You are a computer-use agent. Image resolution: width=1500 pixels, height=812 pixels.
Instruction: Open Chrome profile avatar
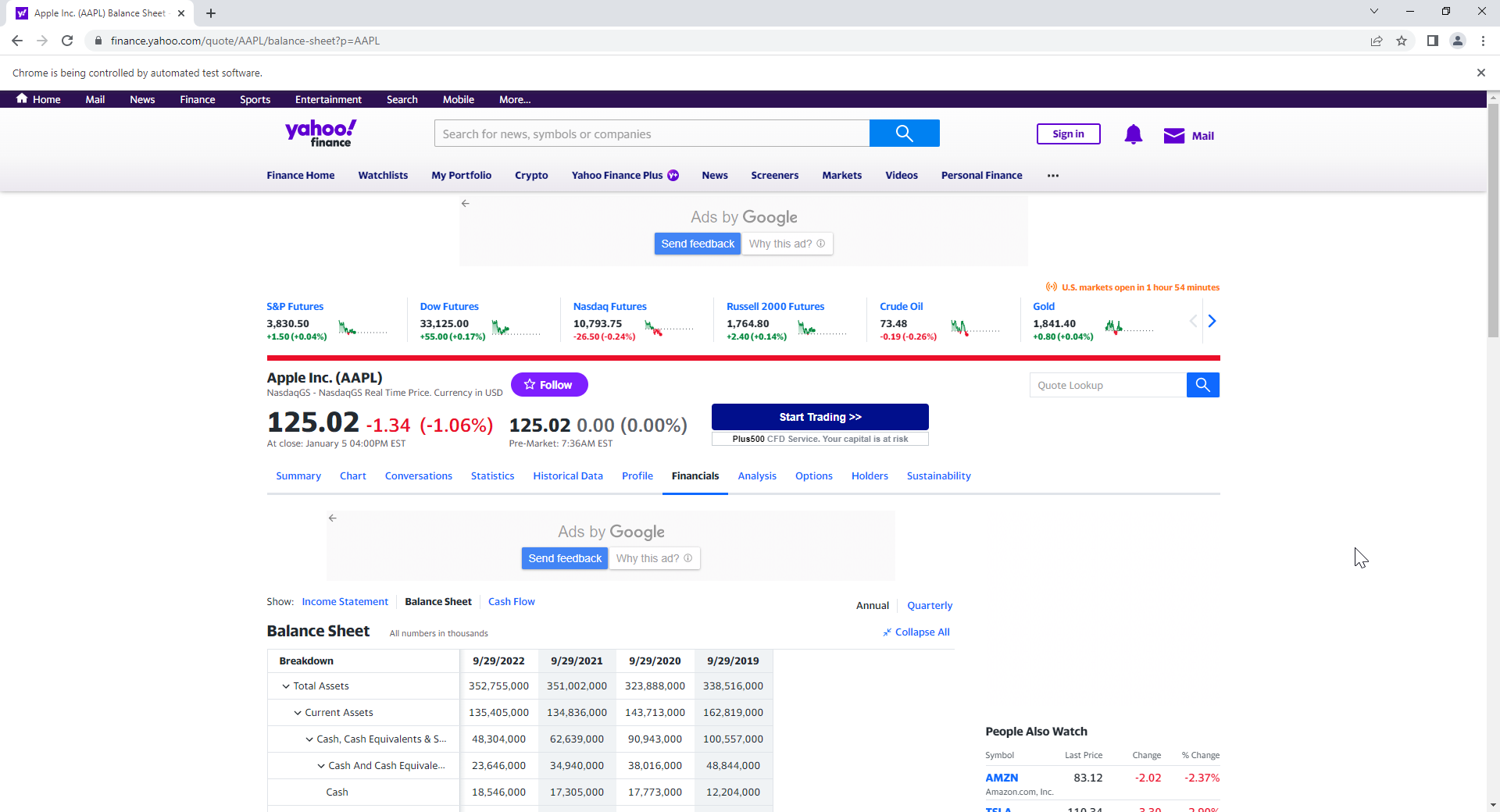point(1457,41)
